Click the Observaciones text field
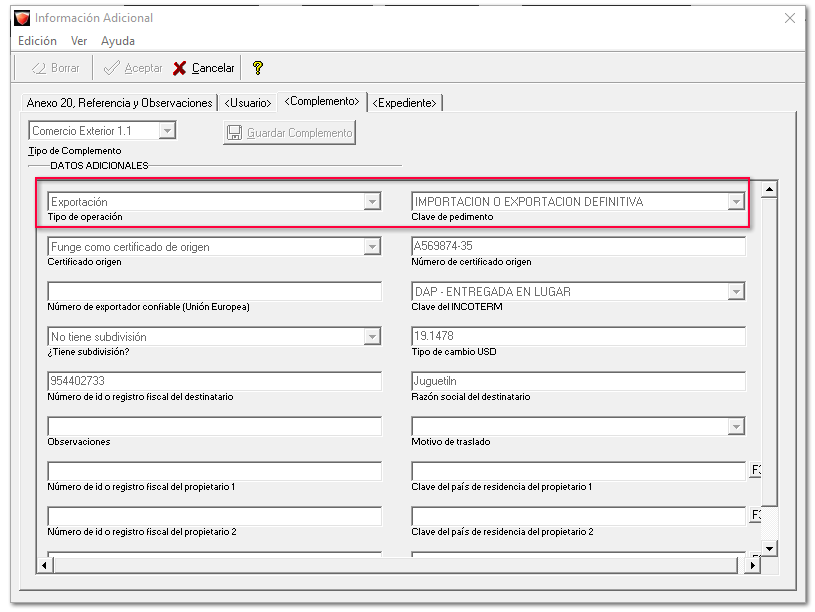 tap(214, 427)
